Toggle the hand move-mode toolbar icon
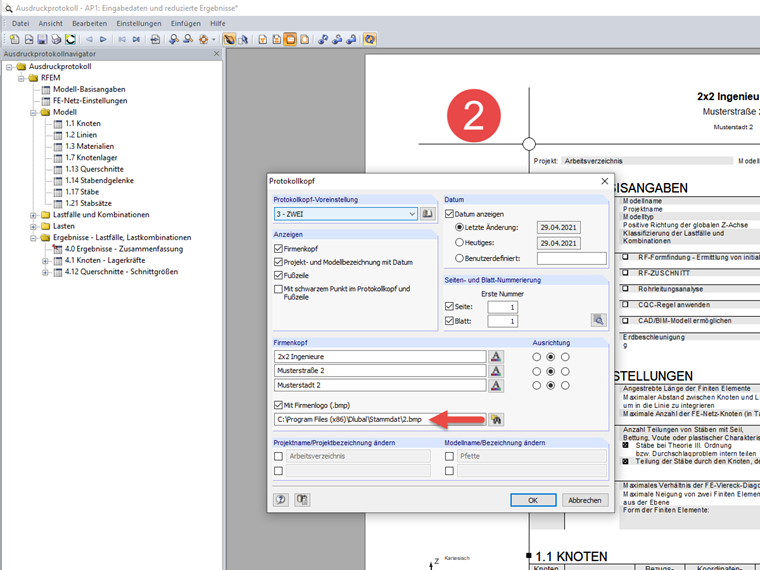The height and width of the screenshot is (570, 760). pos(229,39)
